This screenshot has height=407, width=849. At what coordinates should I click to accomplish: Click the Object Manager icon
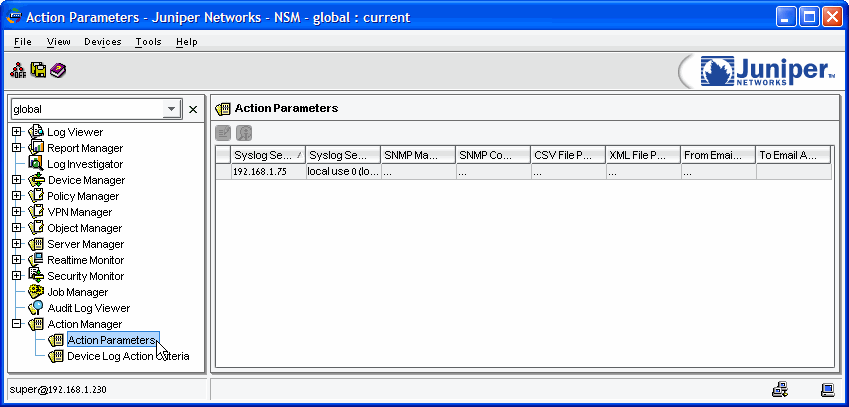(36, 227)
